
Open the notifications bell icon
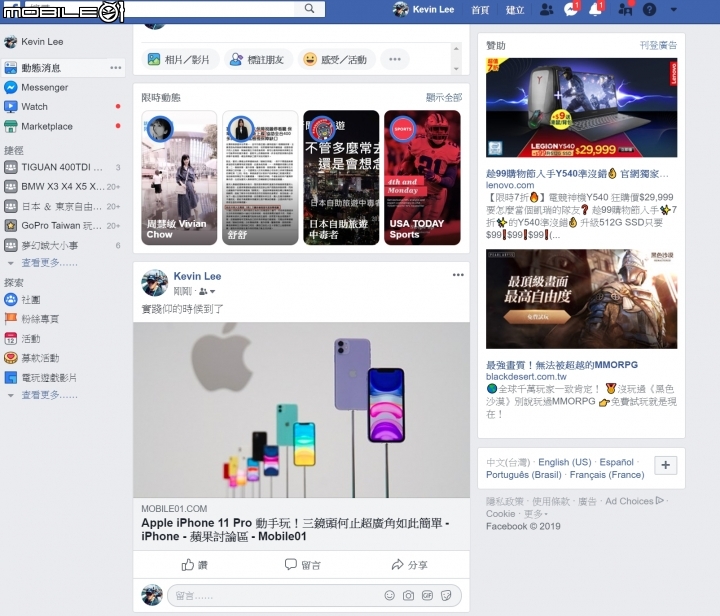pos(596,10)
